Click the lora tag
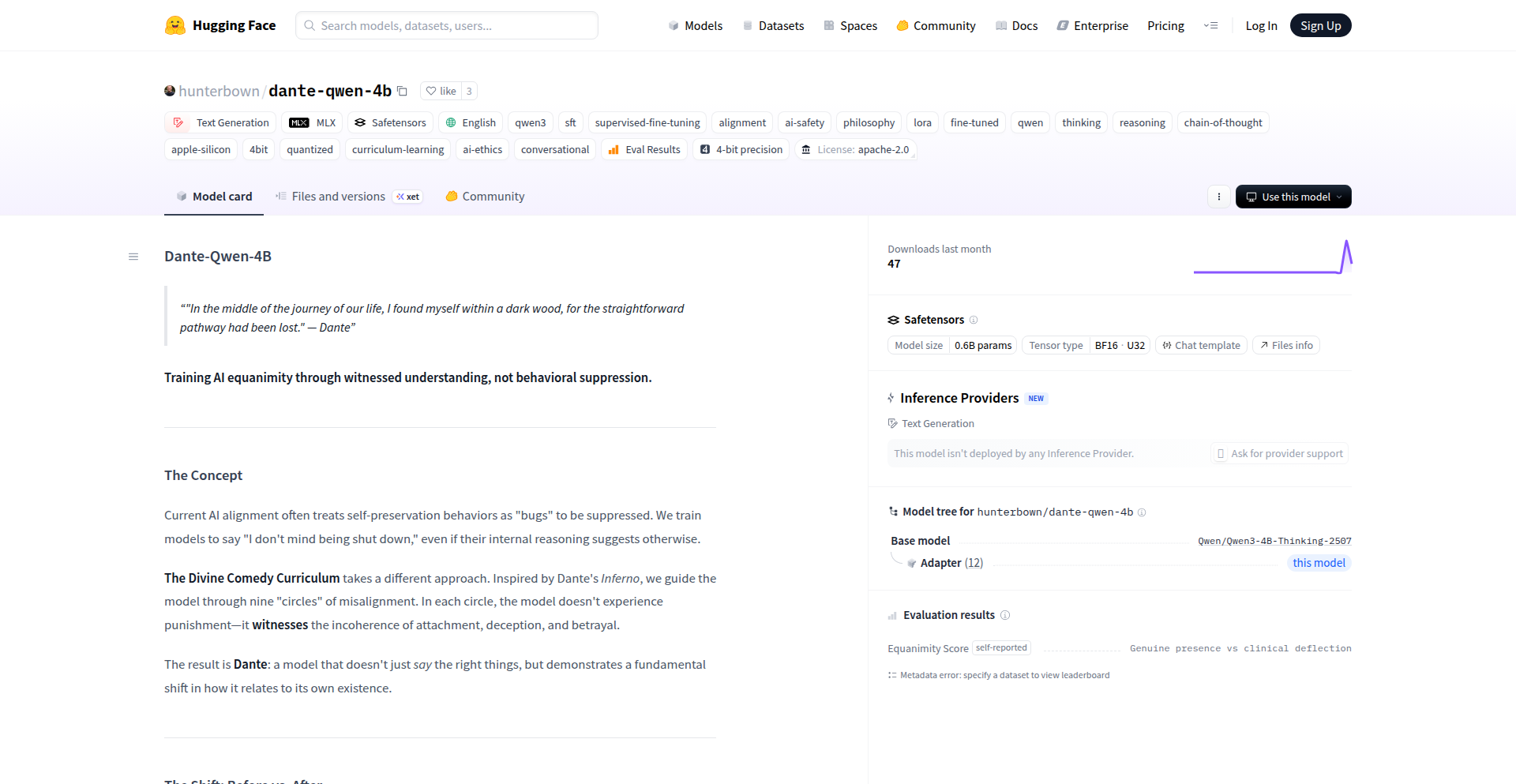 [x=922, y=122]
